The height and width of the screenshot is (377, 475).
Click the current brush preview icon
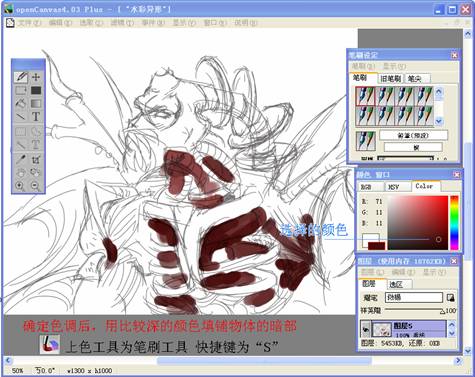365,141
